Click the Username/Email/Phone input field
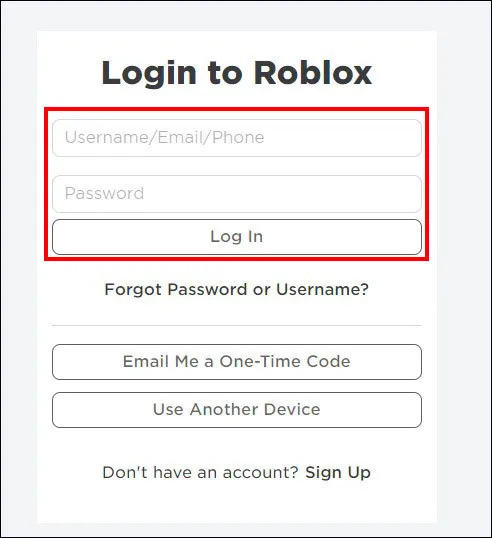This screenshot has height=538, width=492. point(237,138)
